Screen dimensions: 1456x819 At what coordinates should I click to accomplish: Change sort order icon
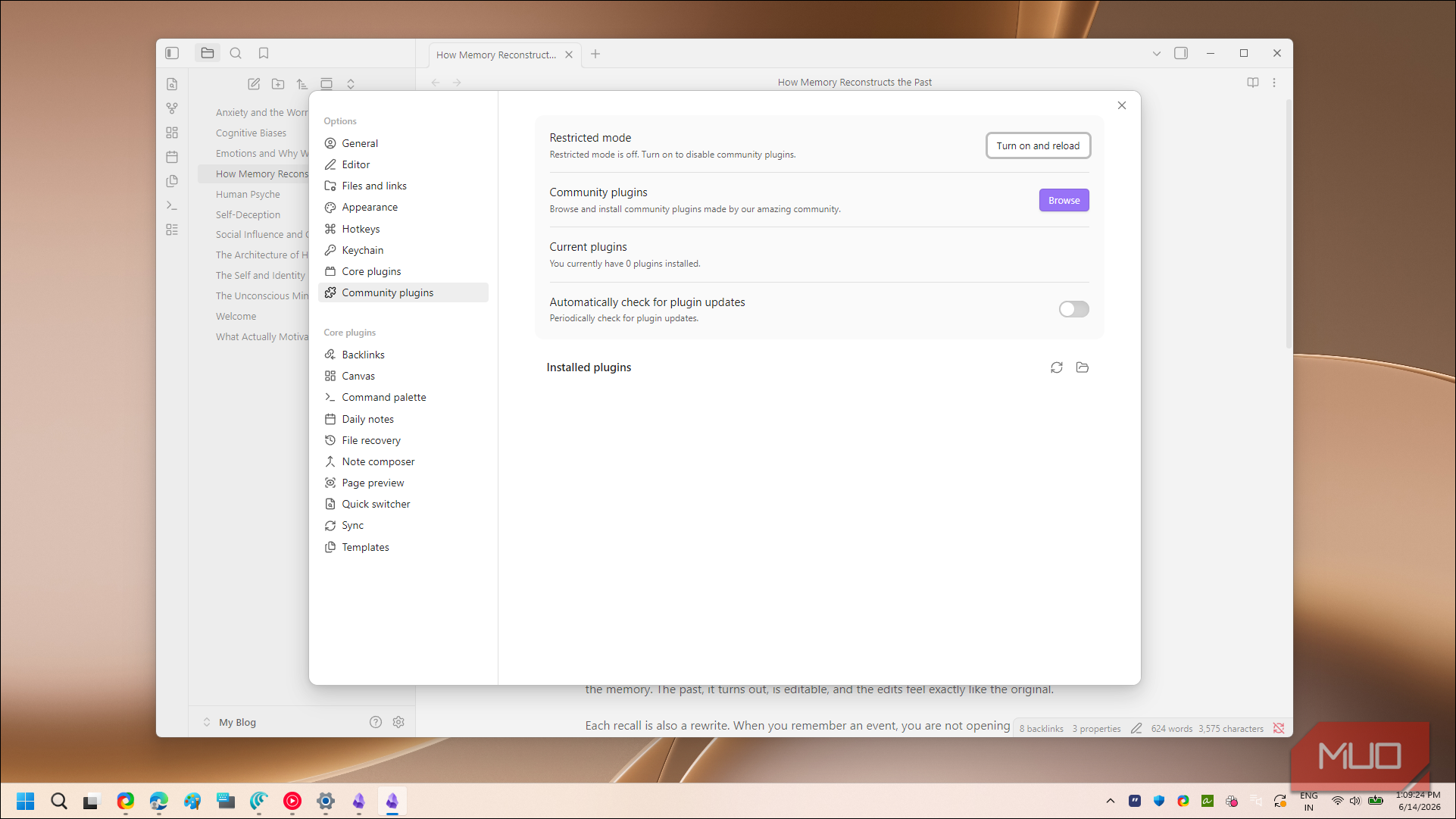point(302,84)
